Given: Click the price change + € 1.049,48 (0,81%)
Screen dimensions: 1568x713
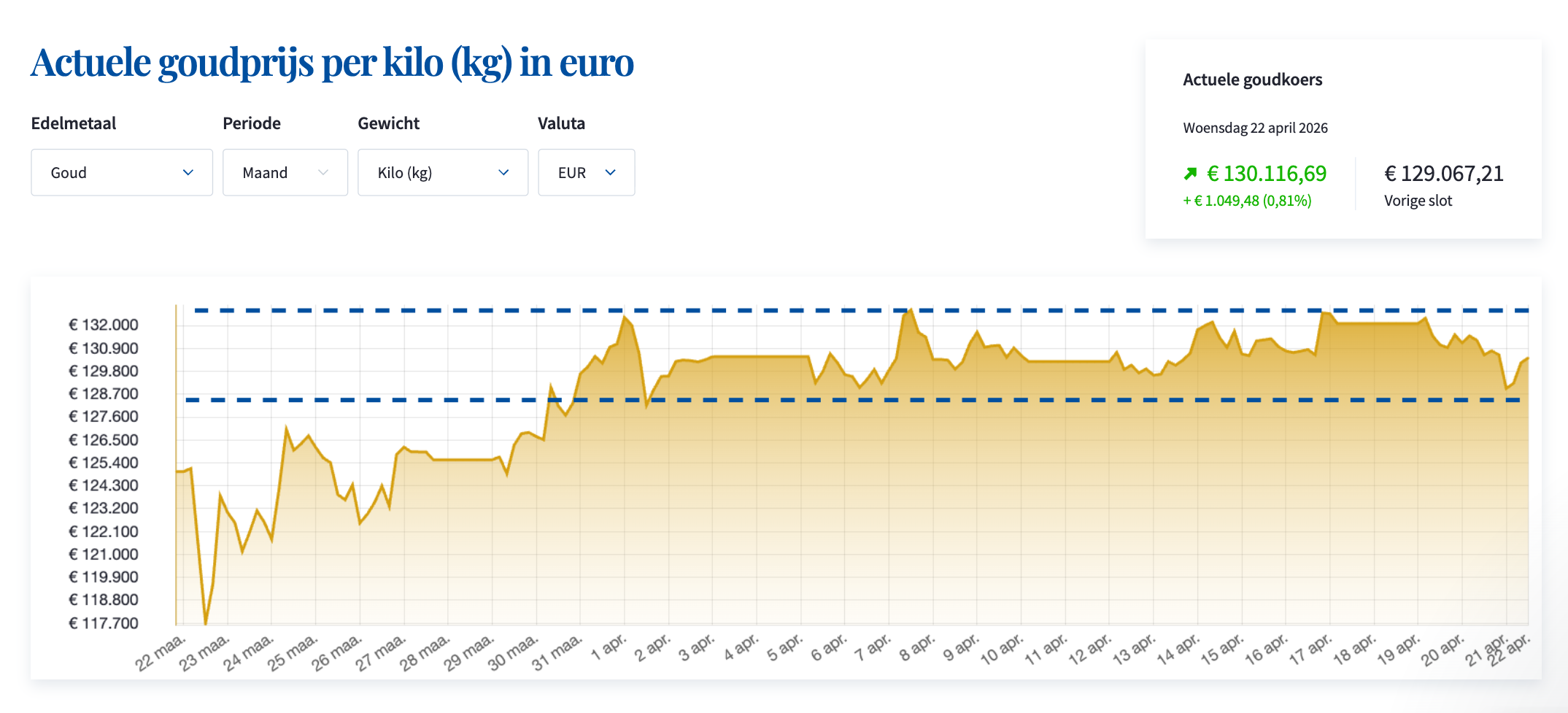Looking at the screenshot, I should pos(1247,201).
